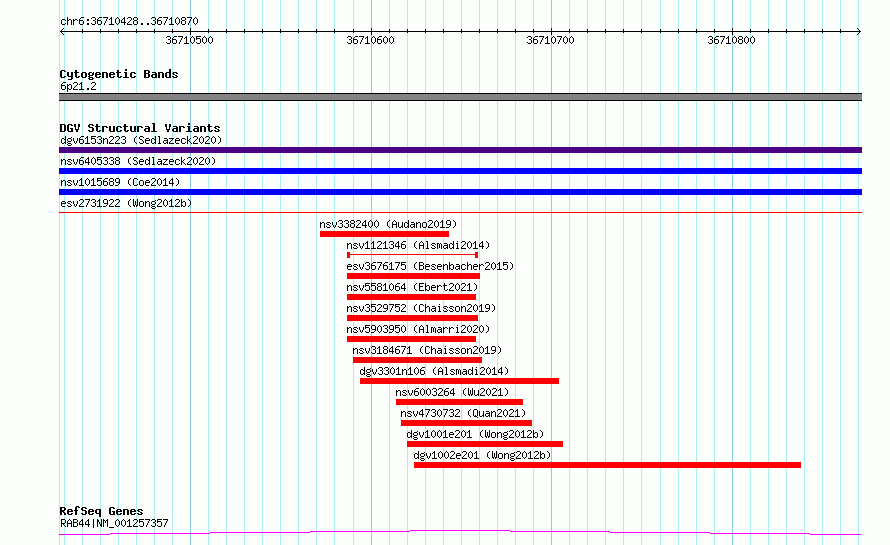Image resolution: width=890 pixels, height=545 pixels.
Task: Select the nsv5903950 (Almarri2020) label
Action: [x=418, y=329]
